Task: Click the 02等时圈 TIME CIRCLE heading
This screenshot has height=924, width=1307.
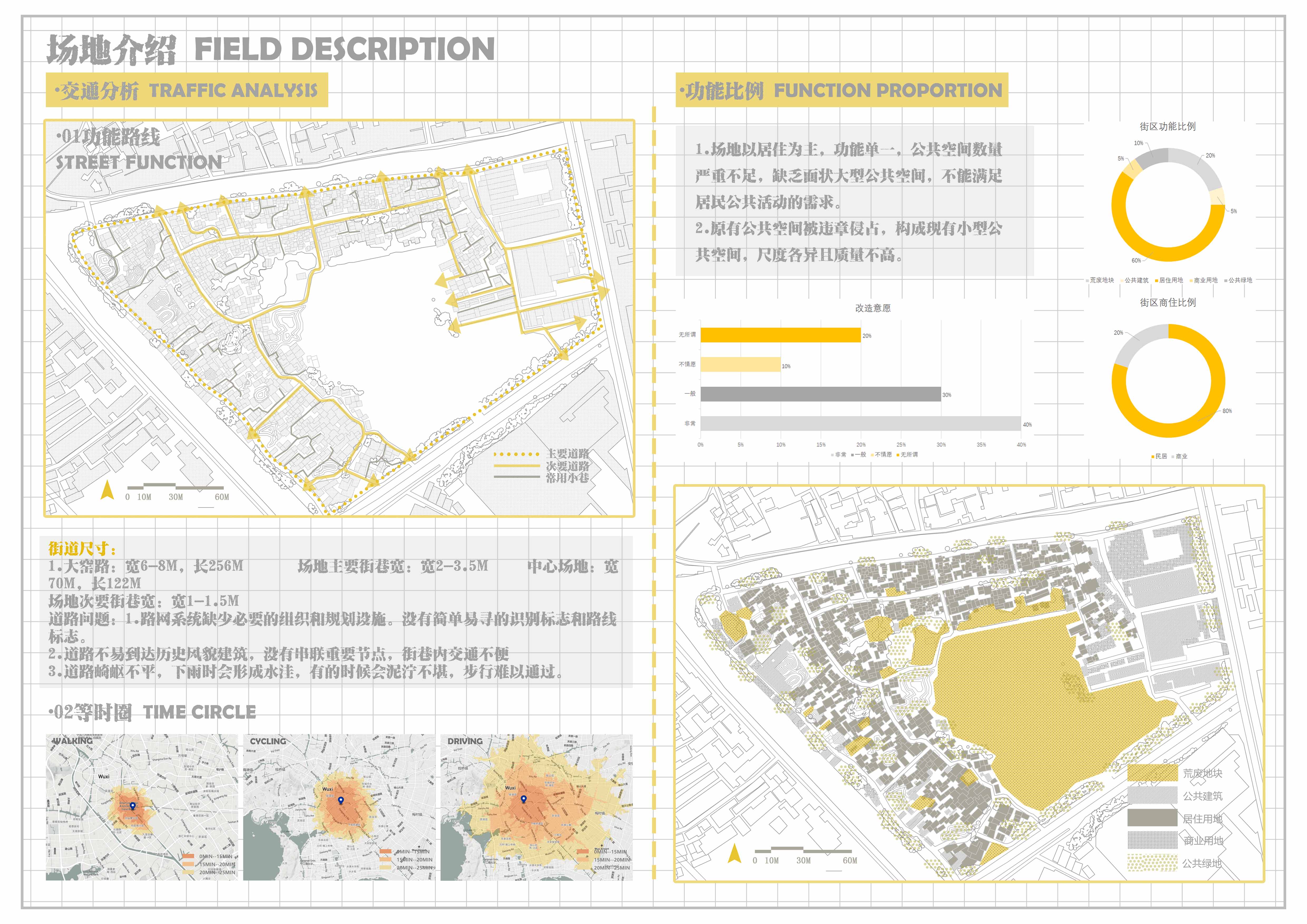Action: [153, 712]
